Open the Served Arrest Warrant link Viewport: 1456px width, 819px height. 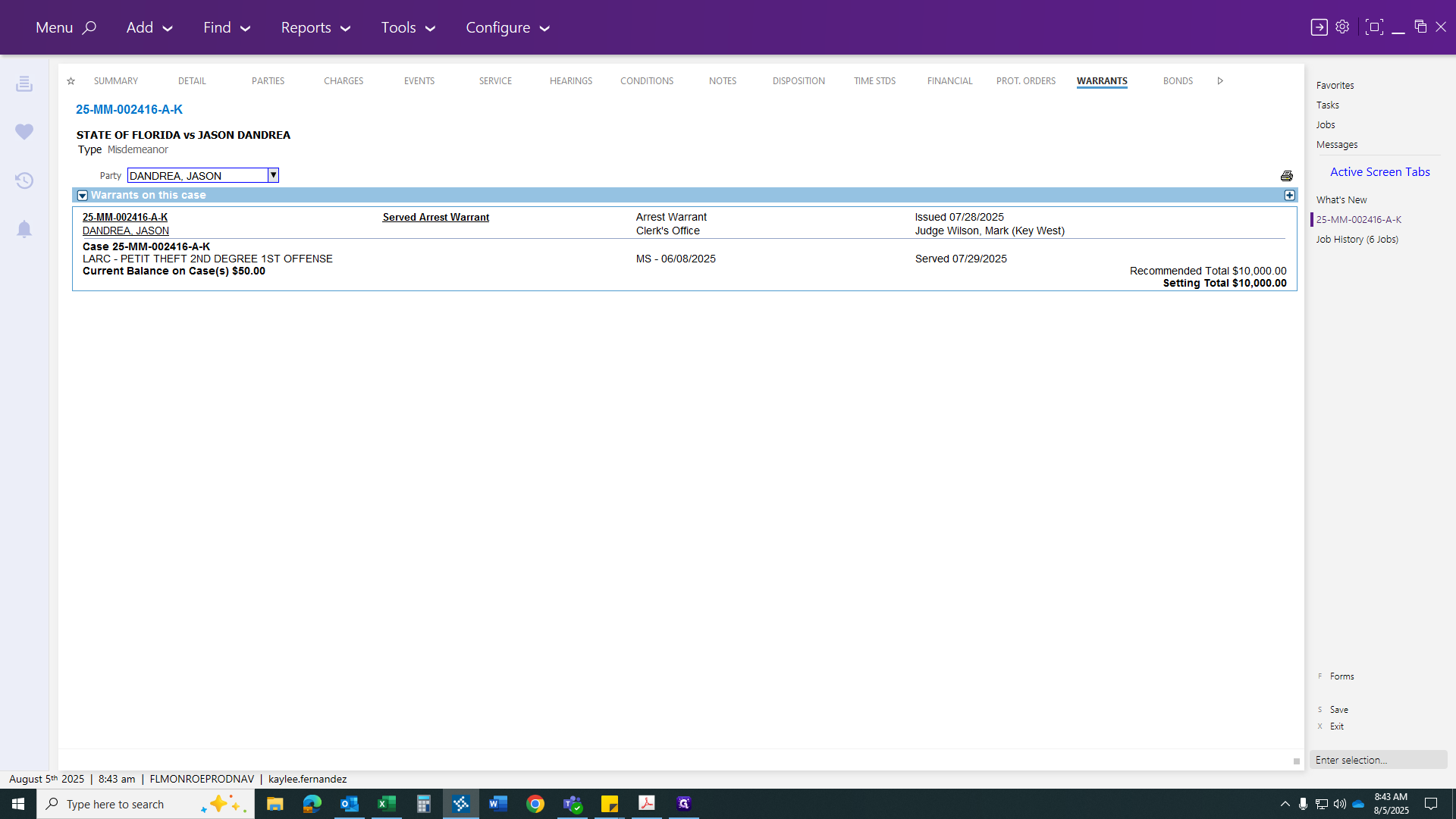[436, 218]
